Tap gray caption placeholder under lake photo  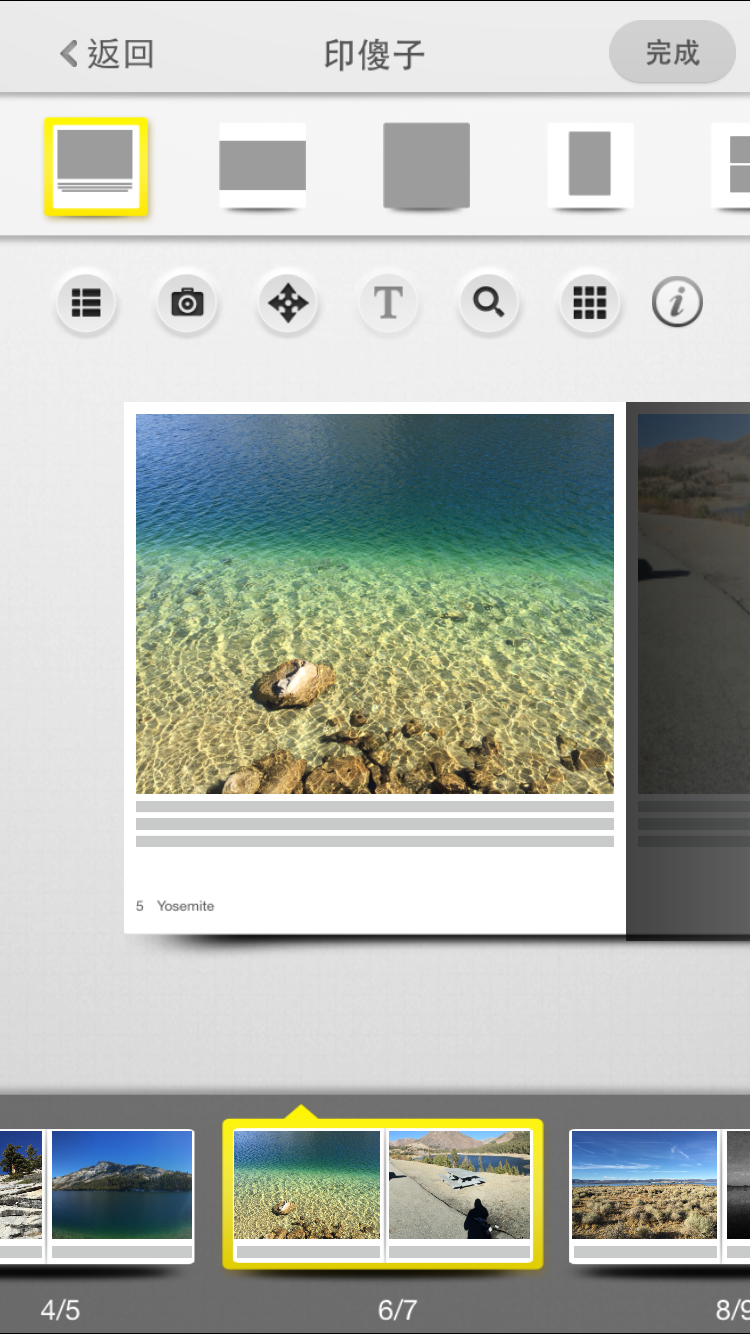375,824
